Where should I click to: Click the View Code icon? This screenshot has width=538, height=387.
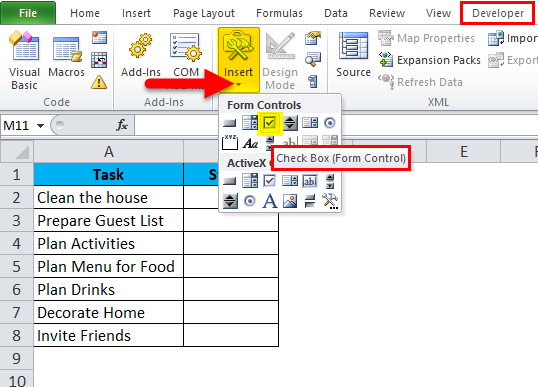pyautogui.click(x=313, y=60)
